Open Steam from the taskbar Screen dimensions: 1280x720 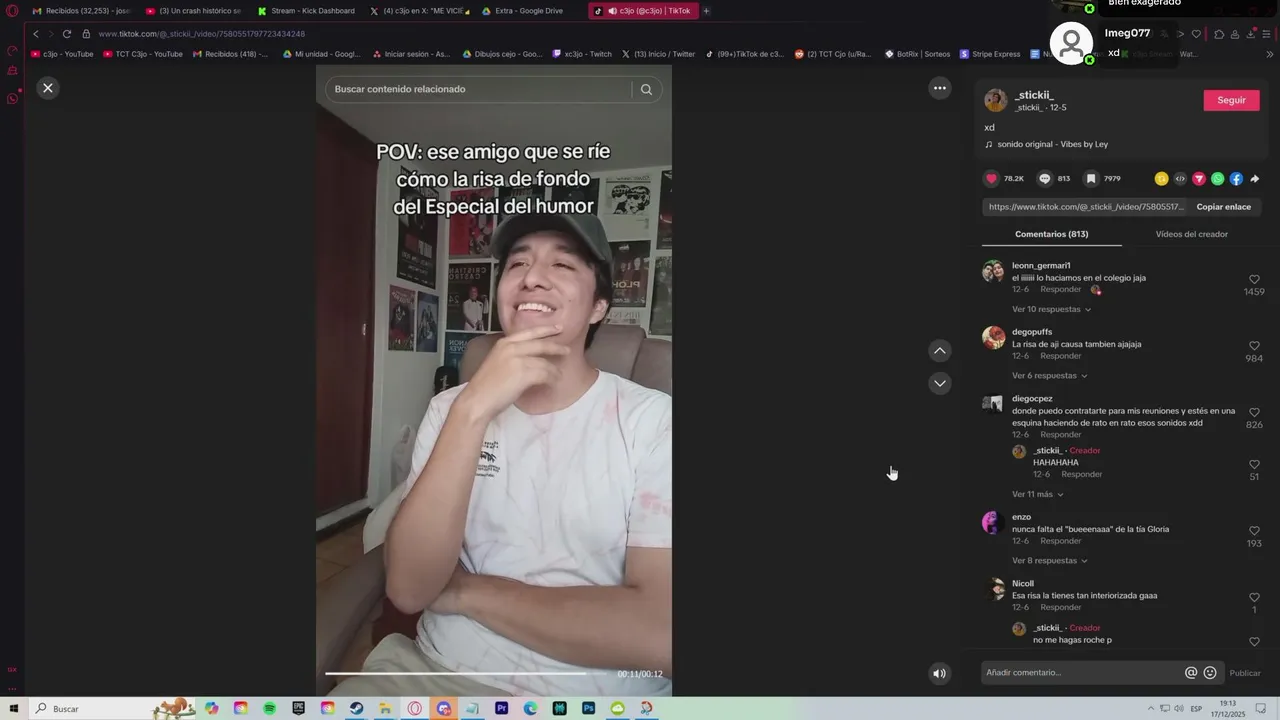tap(356, 708)
